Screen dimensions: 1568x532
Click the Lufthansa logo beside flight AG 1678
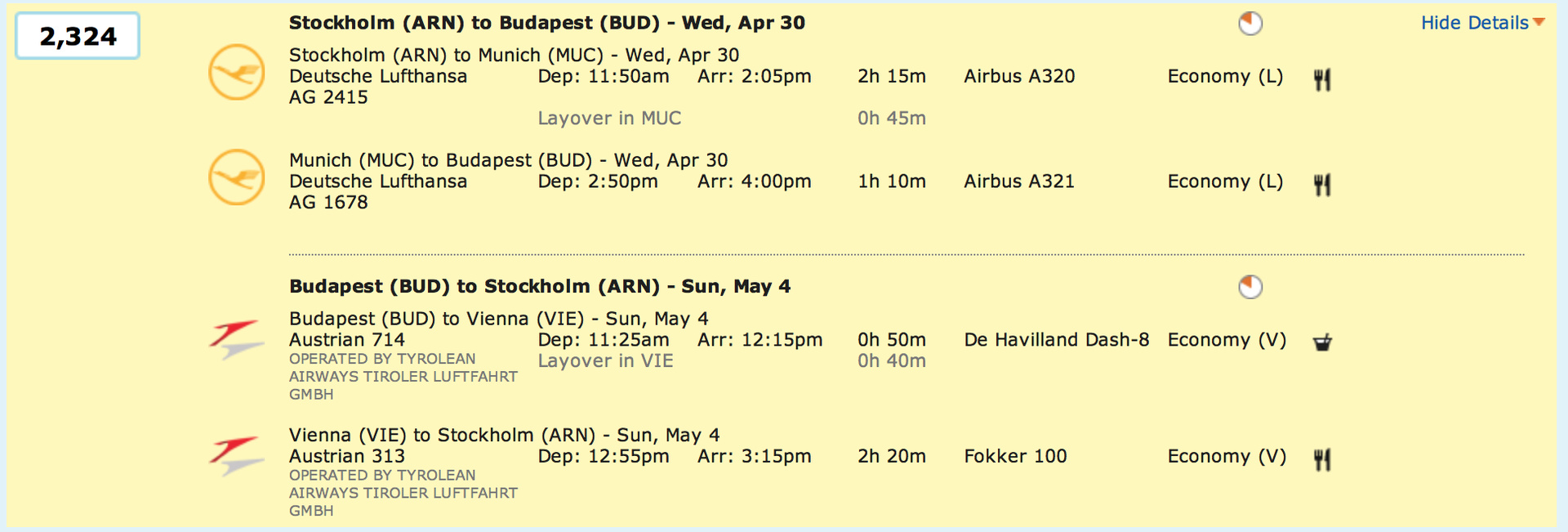pyautogui.click(x=237, y=177)
